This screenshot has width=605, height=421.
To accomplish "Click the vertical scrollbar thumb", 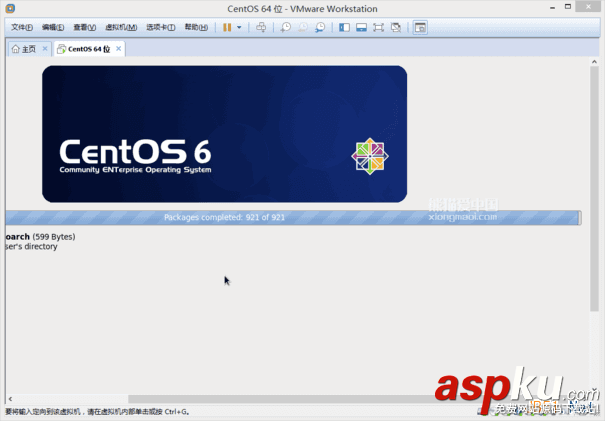I will click(594, 188).
